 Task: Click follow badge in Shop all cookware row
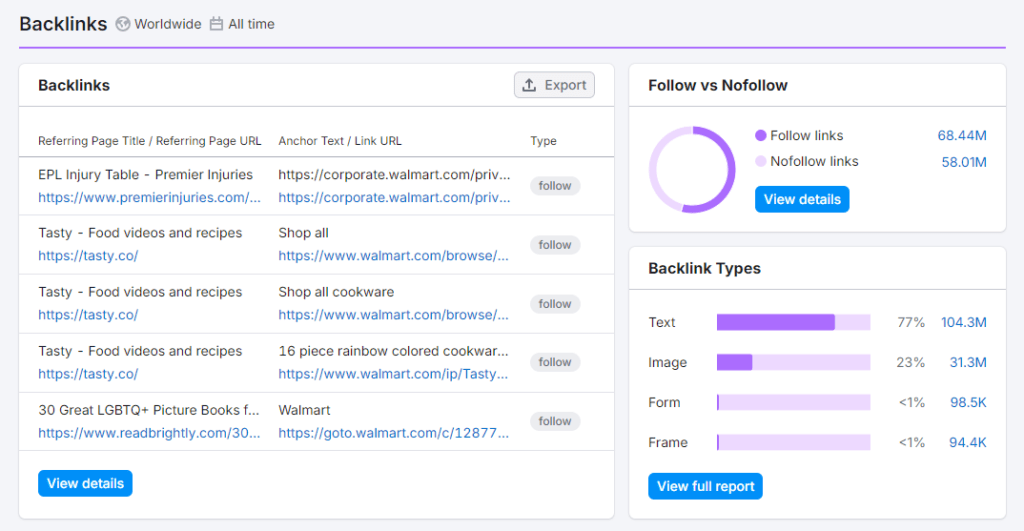click(x=555, y=304)
